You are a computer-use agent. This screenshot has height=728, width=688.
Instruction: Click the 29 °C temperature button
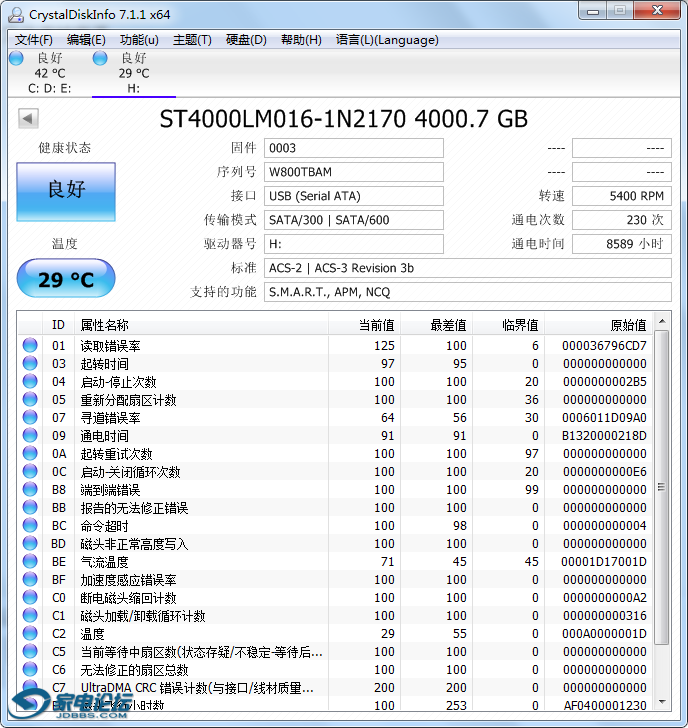66,279
